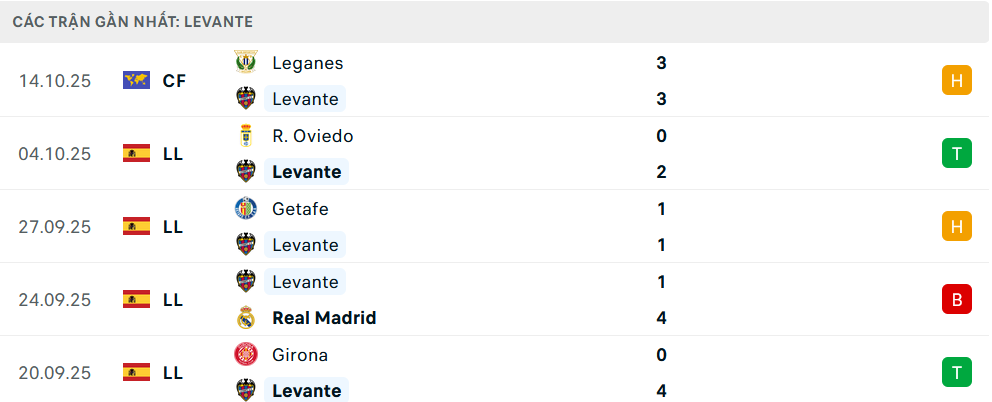Screen dimensions: 992x402
Task: Click the red B result badge
Action: (956, 299)
